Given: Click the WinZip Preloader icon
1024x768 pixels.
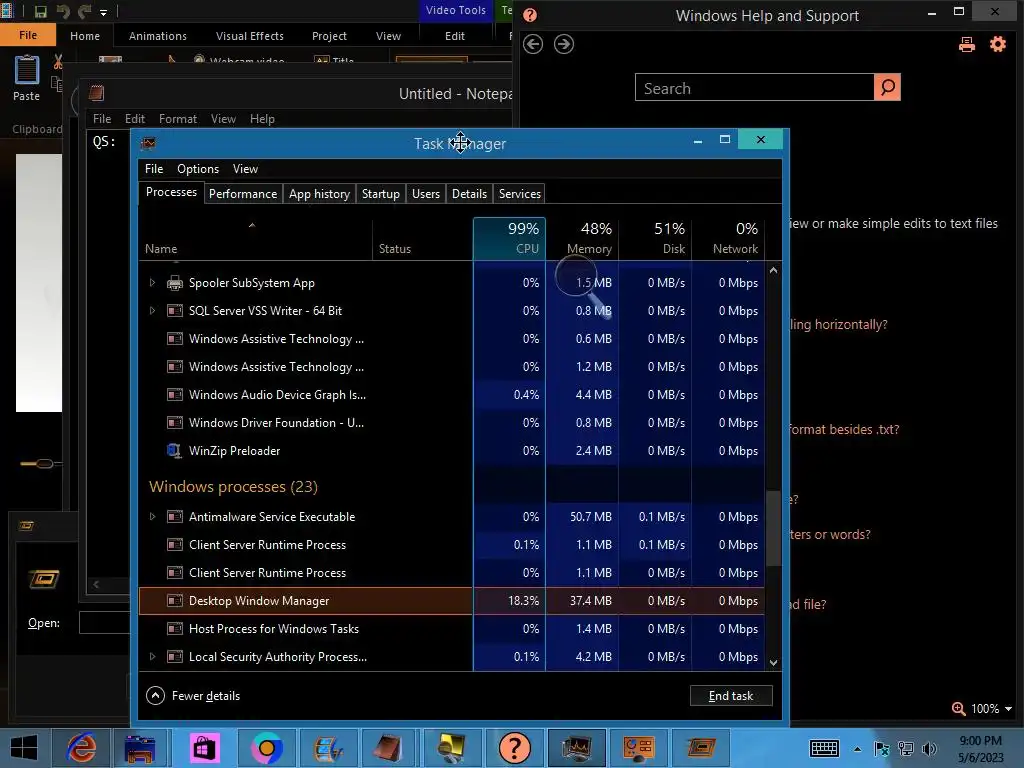Looking at the screenshot, I should 174,451.
